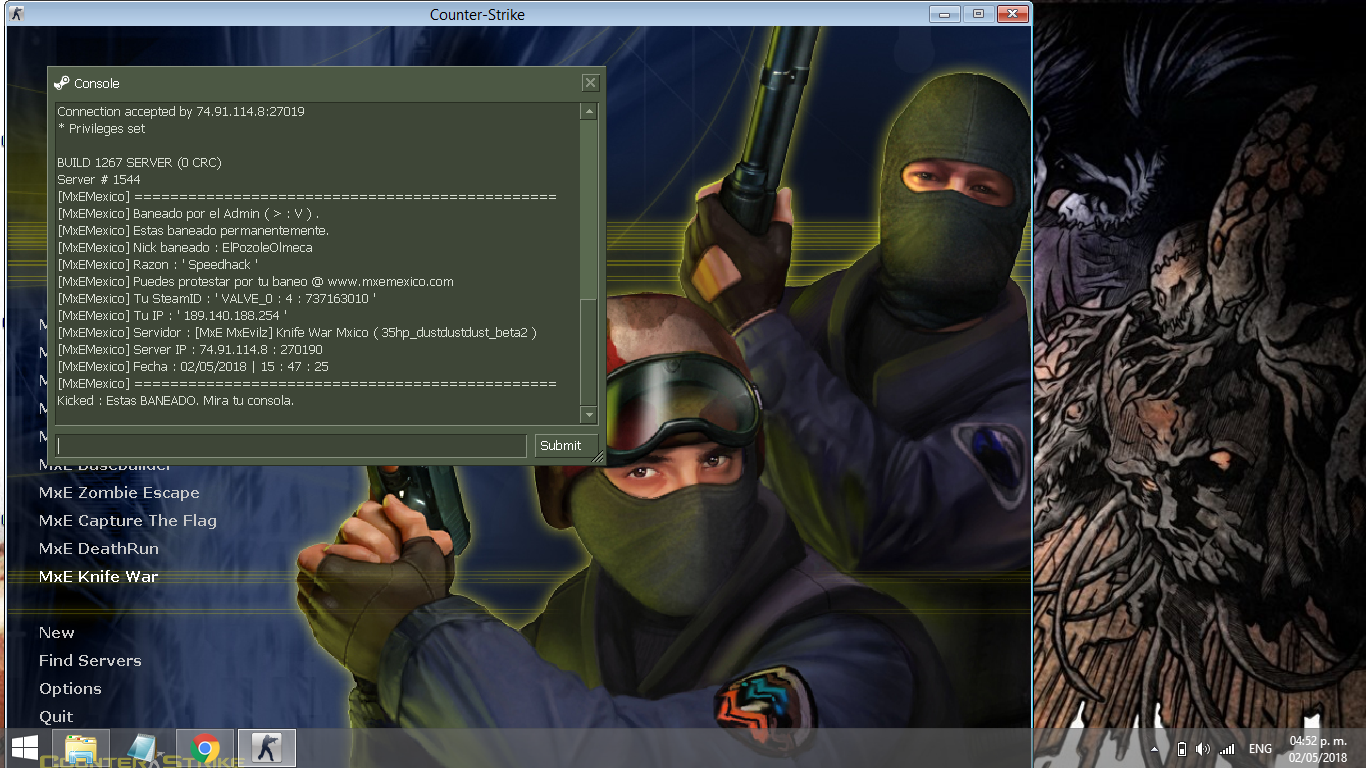Choose the MxE Knife War menu entry
The width and height of the screenshot is (1366, 768).
[98, 577]
